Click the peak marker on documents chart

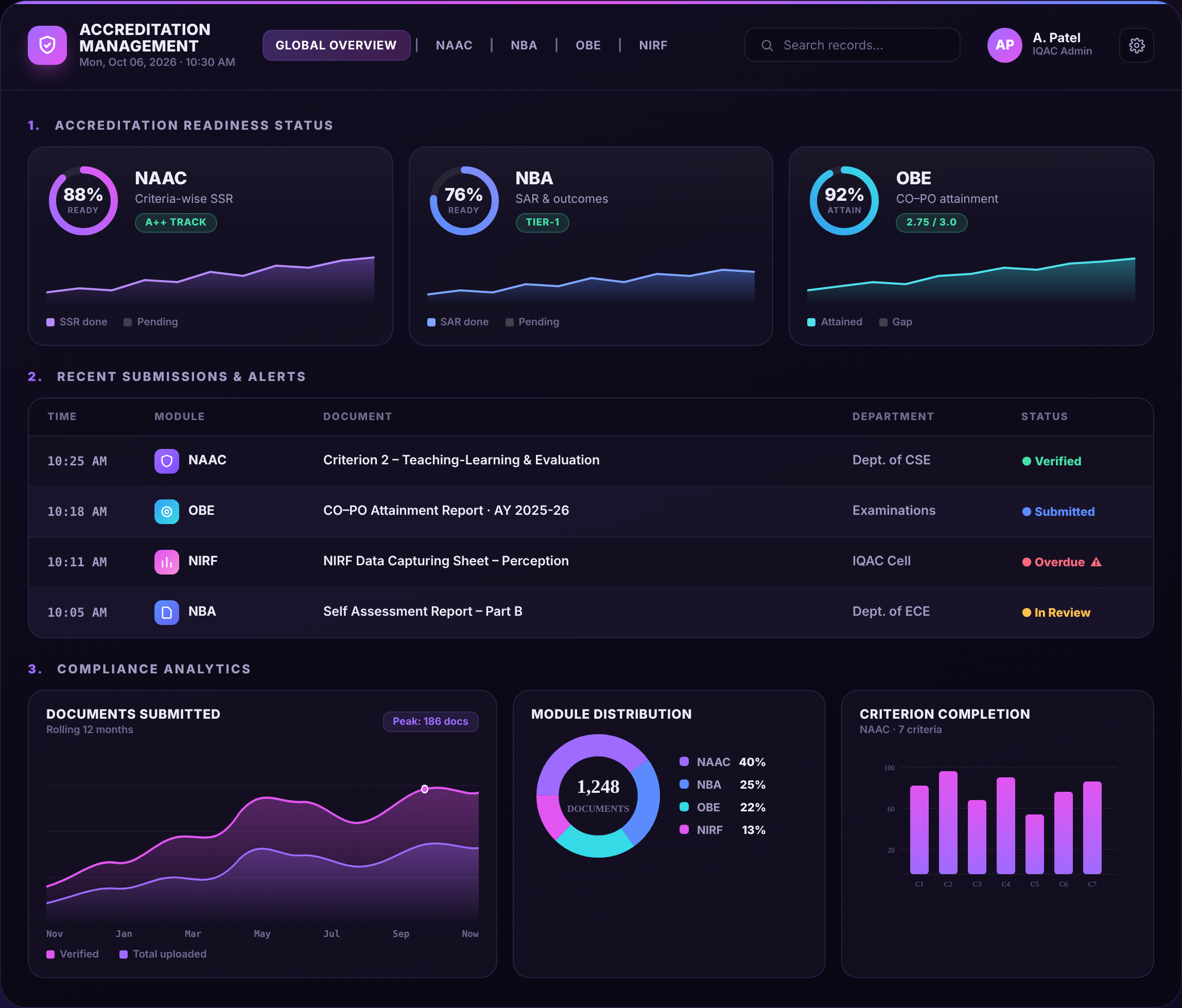424,789
